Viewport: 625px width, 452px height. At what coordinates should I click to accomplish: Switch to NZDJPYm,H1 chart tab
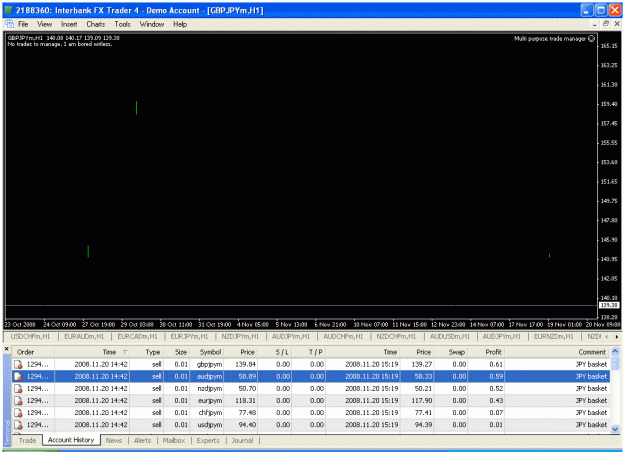[x=240, y=336]
